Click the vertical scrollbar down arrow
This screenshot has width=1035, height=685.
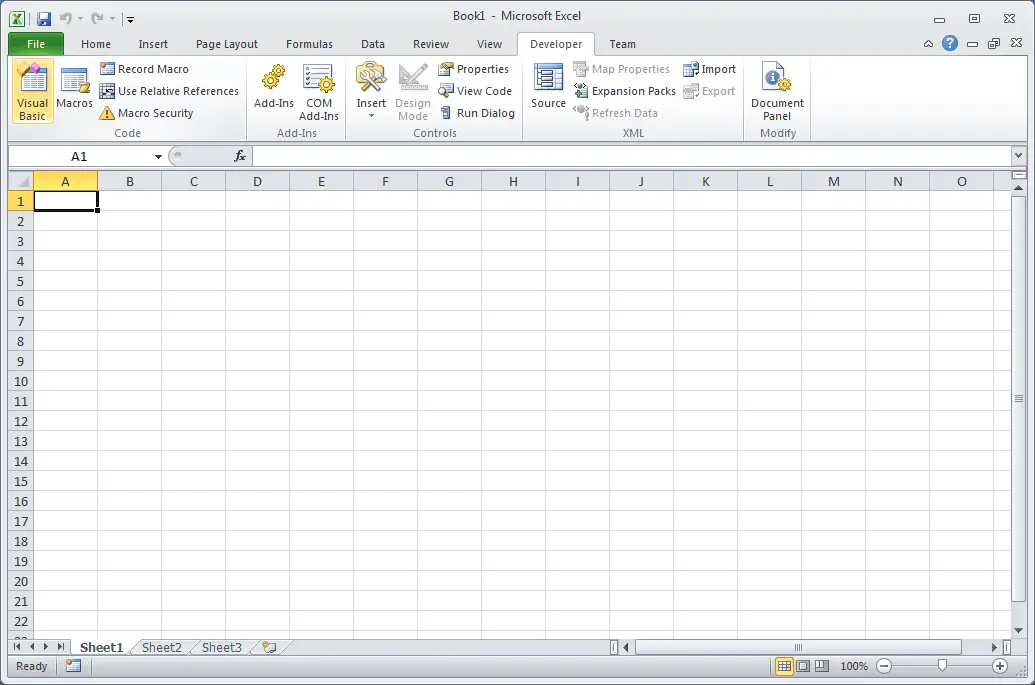1018,631
